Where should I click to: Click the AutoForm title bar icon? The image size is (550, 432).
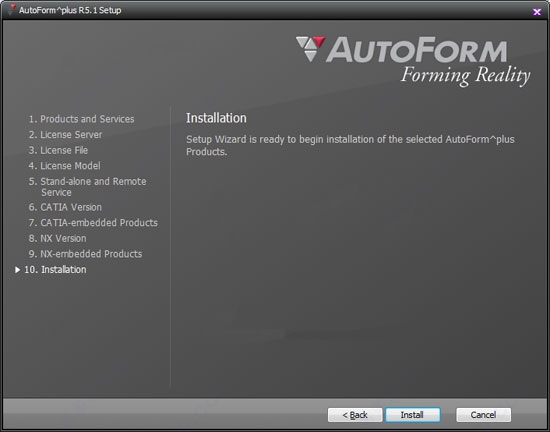13,9
